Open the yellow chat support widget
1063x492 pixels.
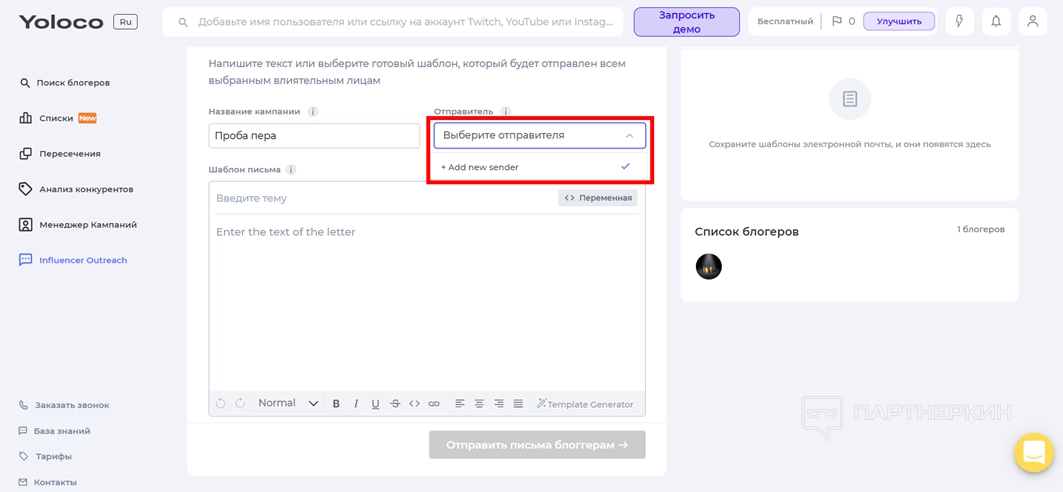tap(1034, 453)
